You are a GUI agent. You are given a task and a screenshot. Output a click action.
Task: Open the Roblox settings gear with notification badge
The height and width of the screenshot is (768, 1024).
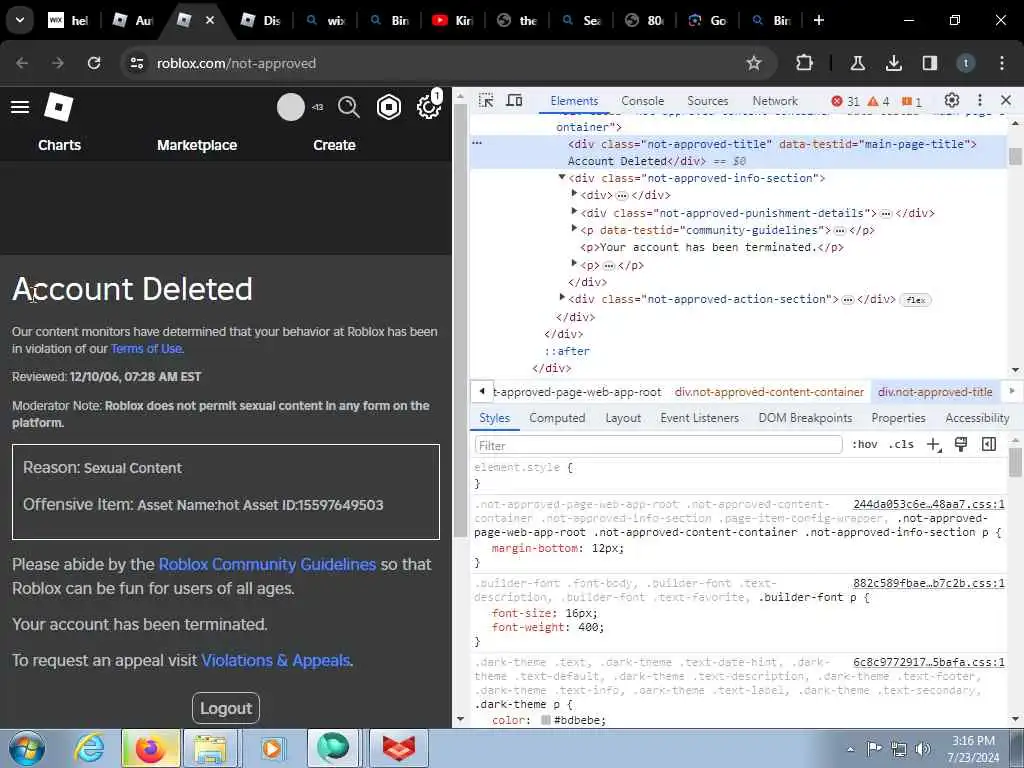click(x=428, y=107)
